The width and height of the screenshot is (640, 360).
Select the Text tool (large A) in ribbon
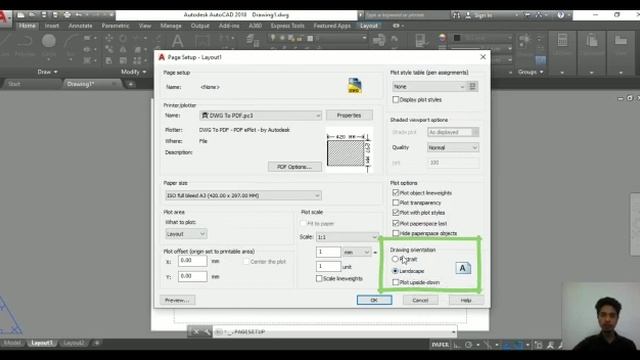click(177, 41)
